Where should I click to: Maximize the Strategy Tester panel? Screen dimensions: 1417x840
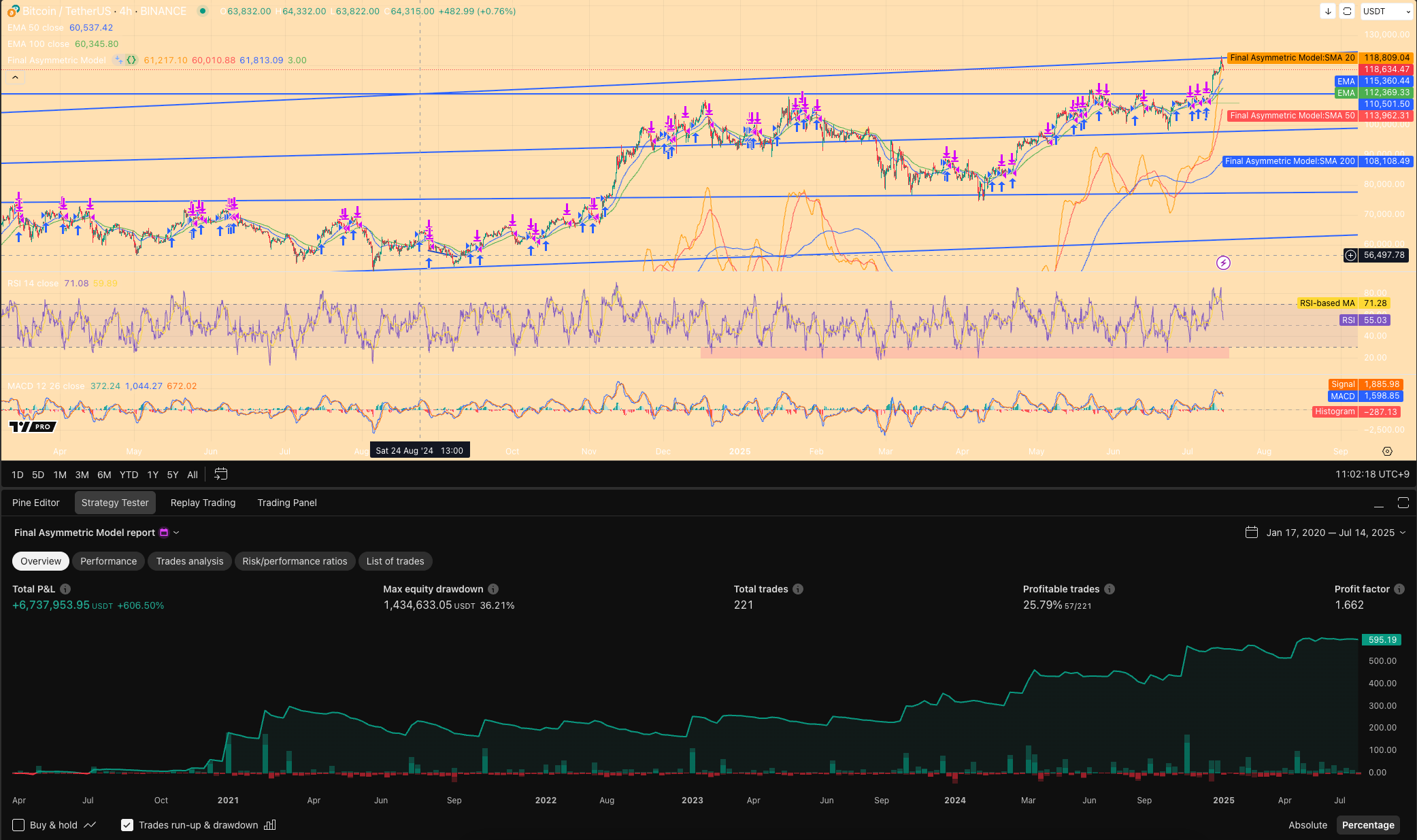(1403, 503)
